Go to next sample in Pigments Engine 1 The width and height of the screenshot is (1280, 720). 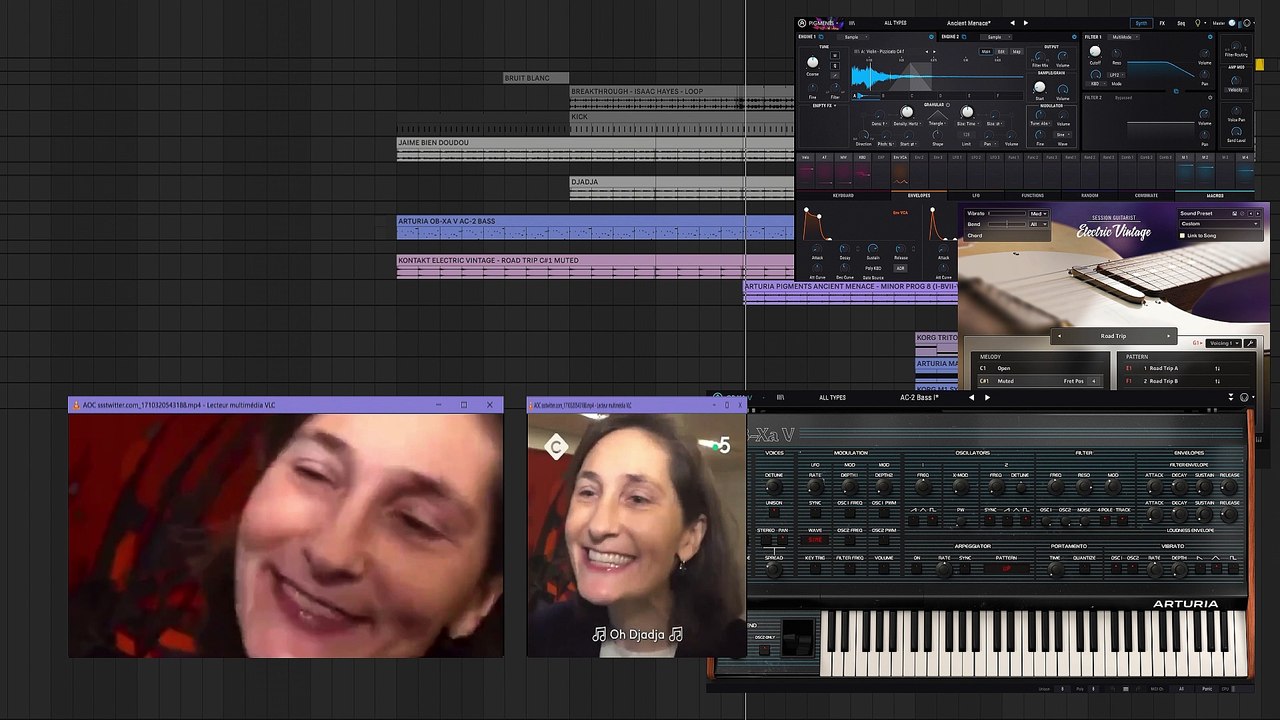pyautogui.click(x=933, y=51)
